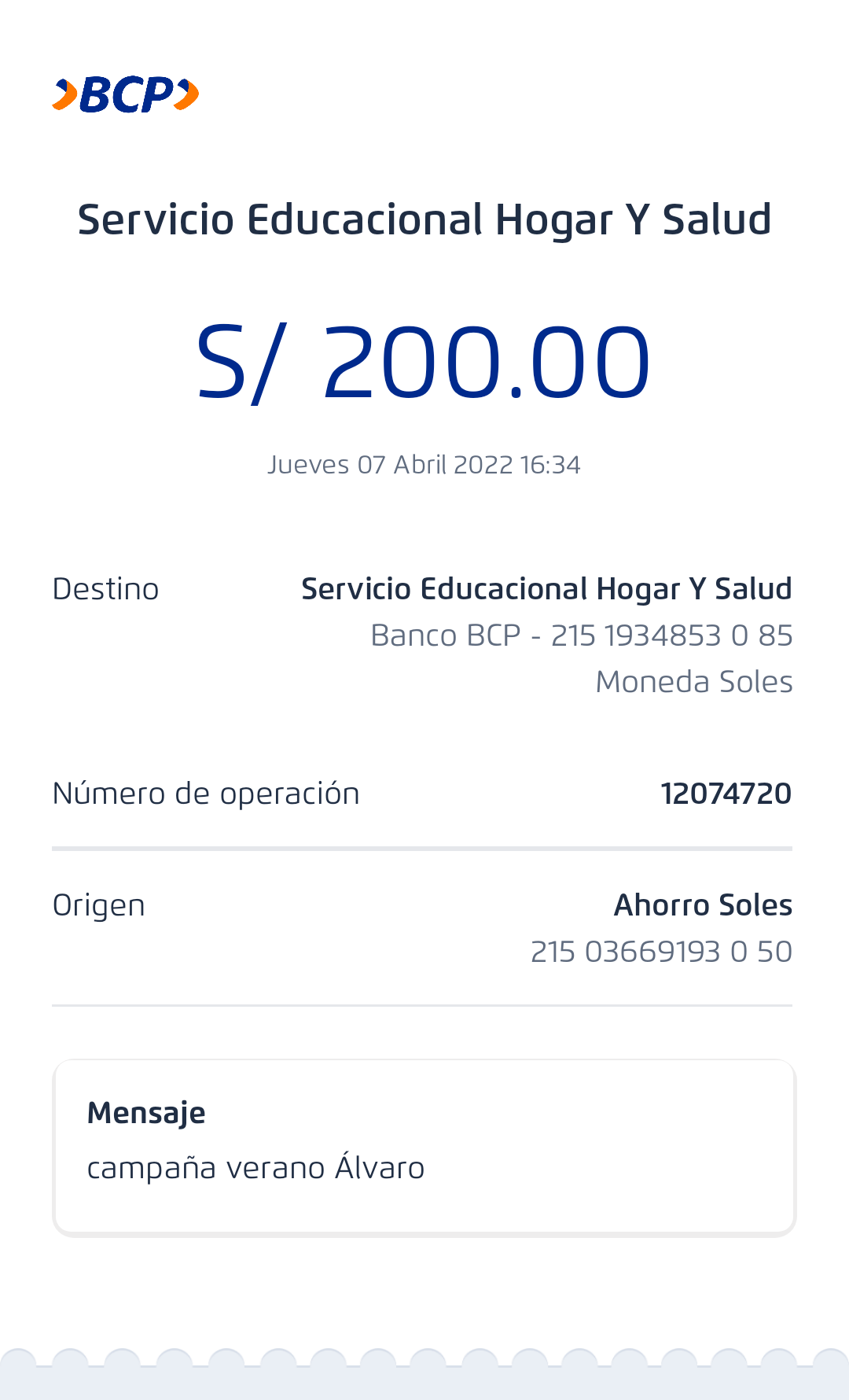This screenshot has height=1400, width=849.
Task: Tap the bold recipient name beside Destino
Action: pos(546,589)
